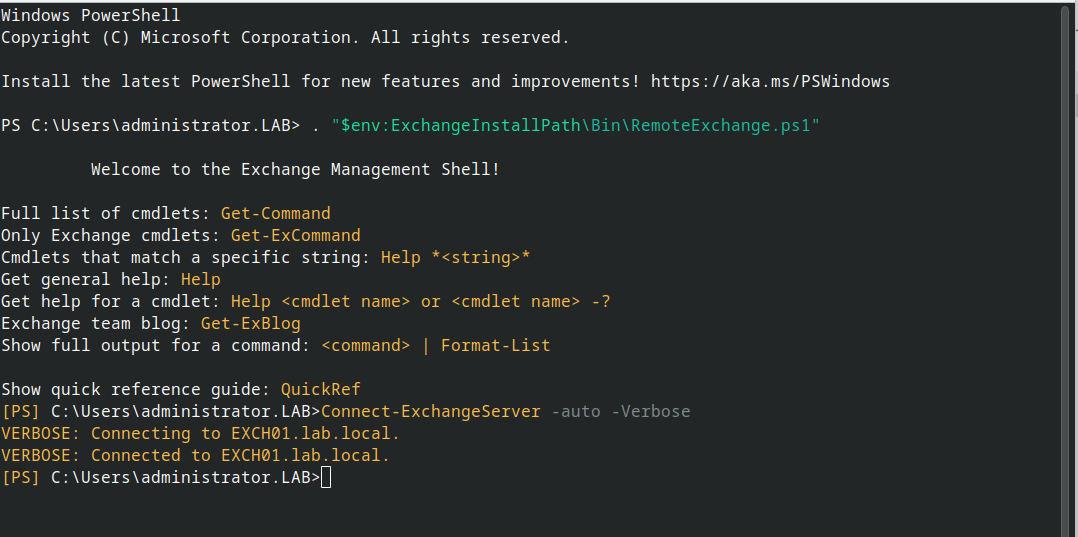Select the Get-Command cmdlet text

pyautogui.click(x=276, y=213)
